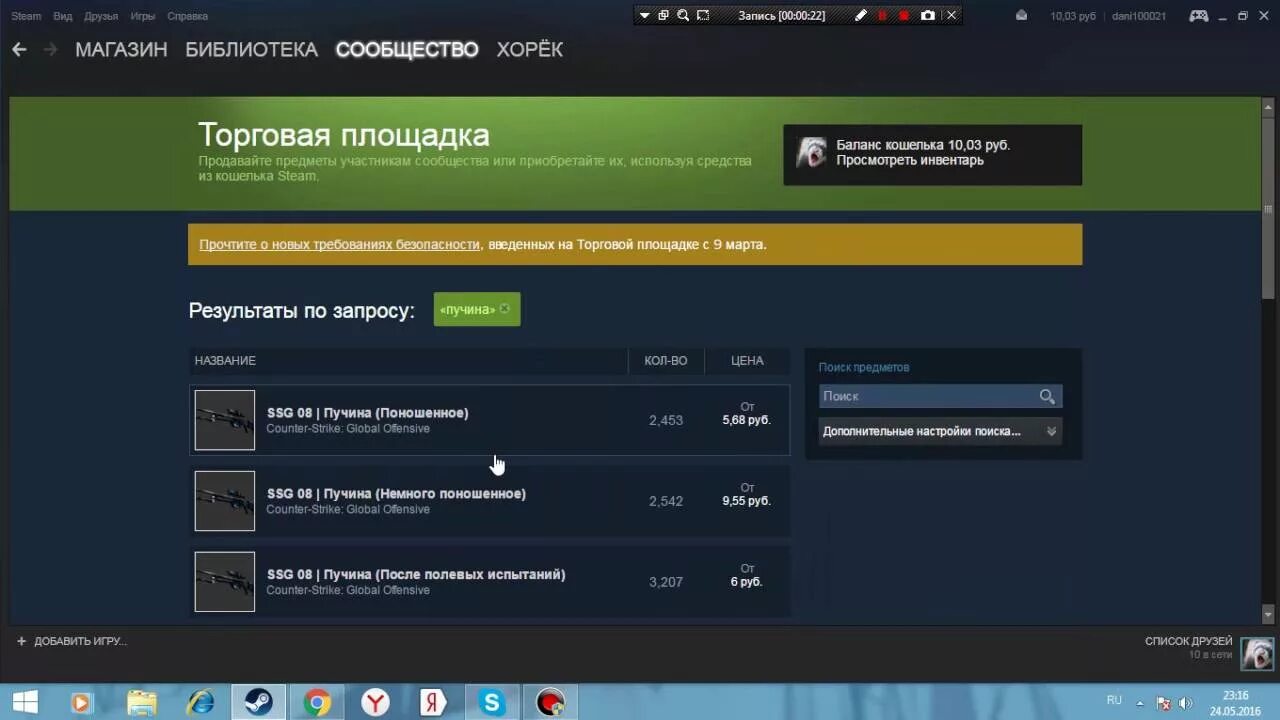This screenshot has width=1280, height=720.
Task: Click the quantity 2,542
Action: click(x=666, y=501)
